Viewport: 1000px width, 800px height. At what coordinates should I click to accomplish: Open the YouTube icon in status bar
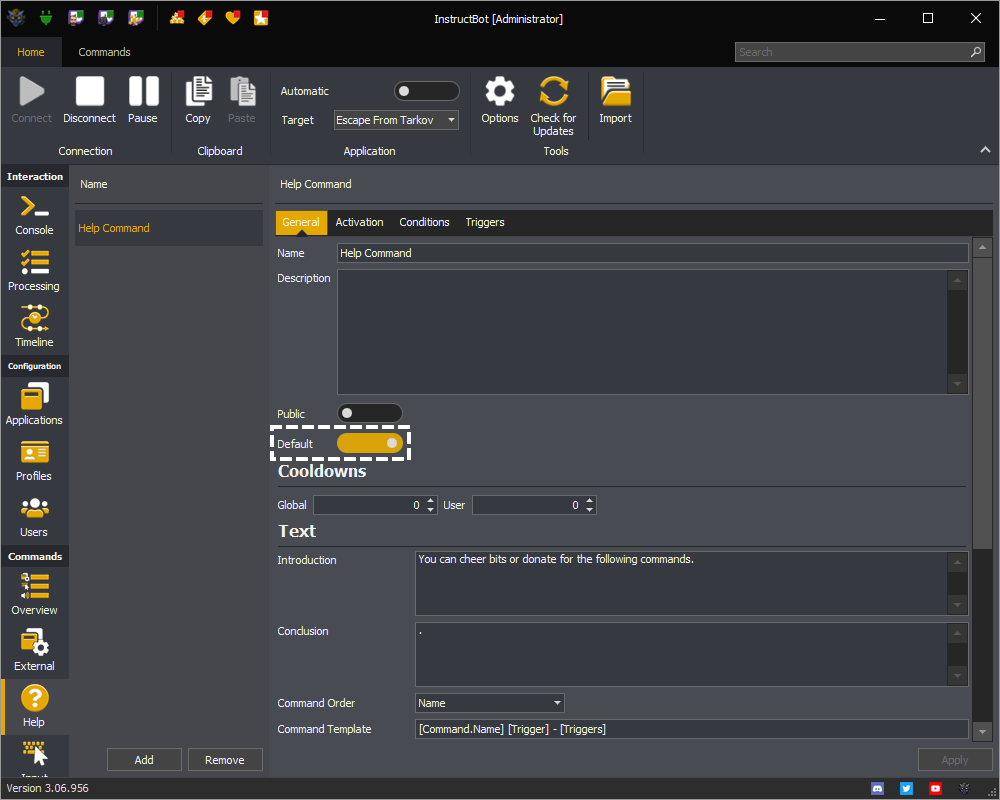[x=935, y=789]
